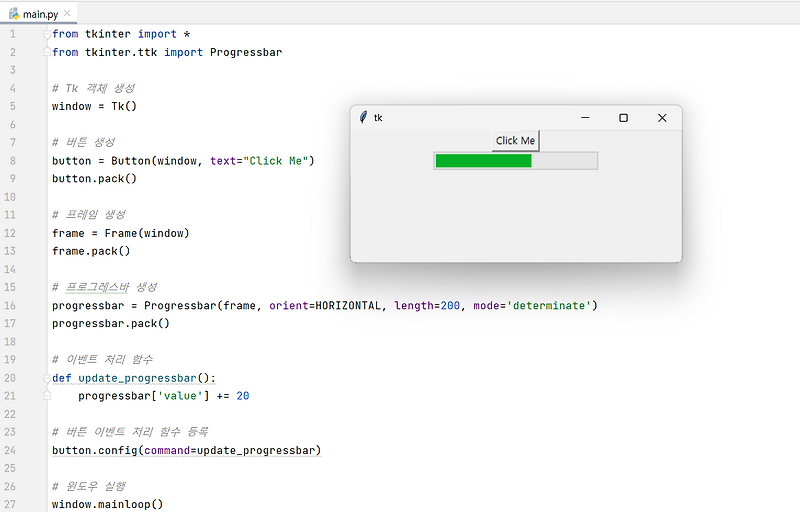Click "progressbar.pack()" on line 17

(111, 323)
